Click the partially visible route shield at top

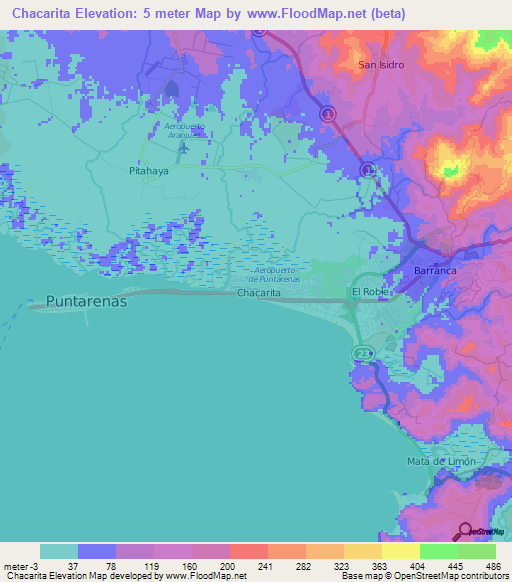pos(259,33)
